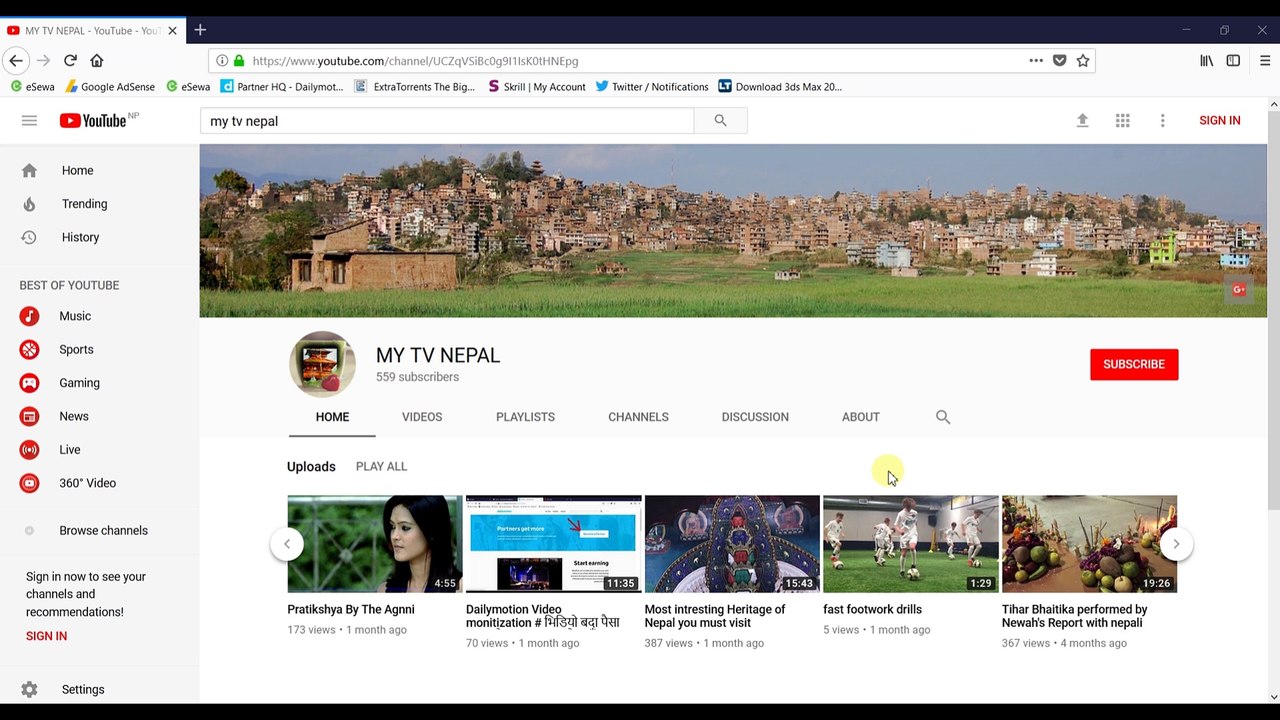1280x720 pixels.
Task: Bookmark this page with the star icon
Action: (x=1083, y=61)
